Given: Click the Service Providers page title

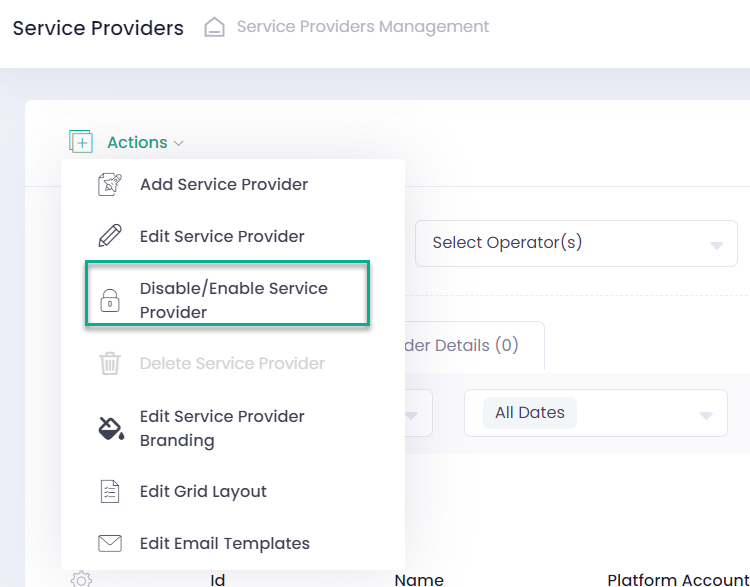Looking at the screenshot, I should [x=98, y=28].
